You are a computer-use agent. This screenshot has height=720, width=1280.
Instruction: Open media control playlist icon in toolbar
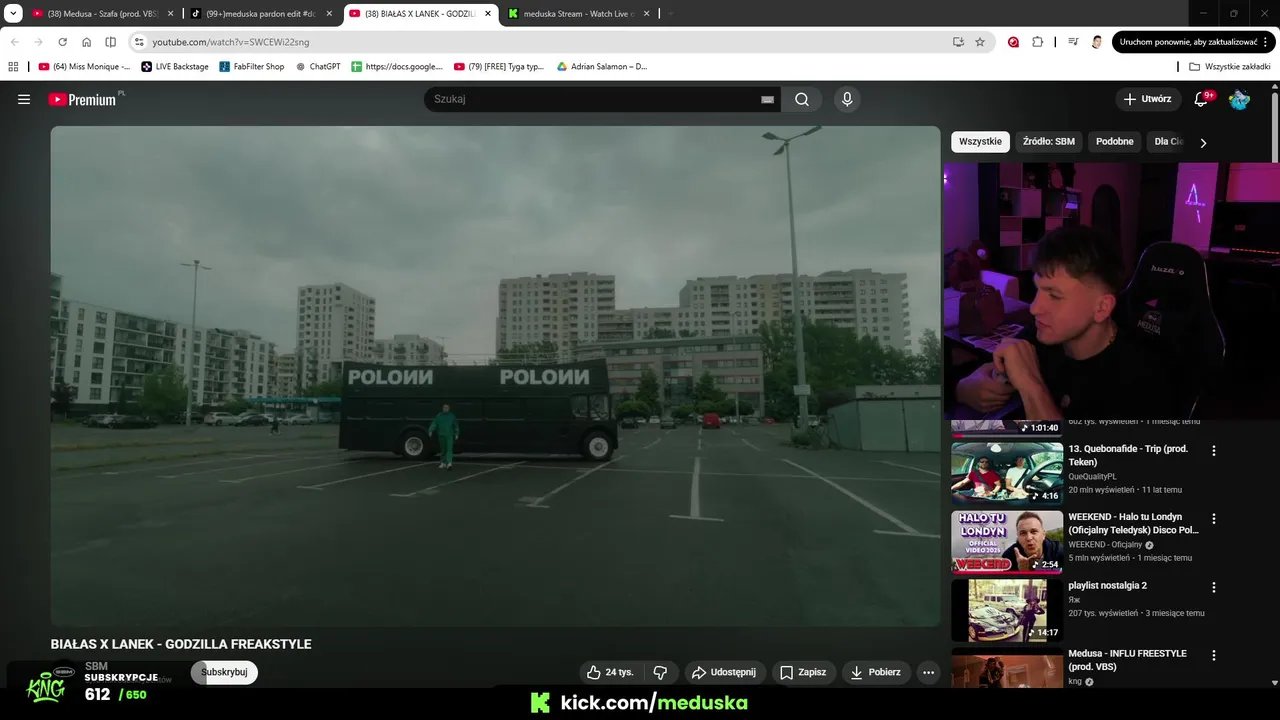(x=1073, y=42)
